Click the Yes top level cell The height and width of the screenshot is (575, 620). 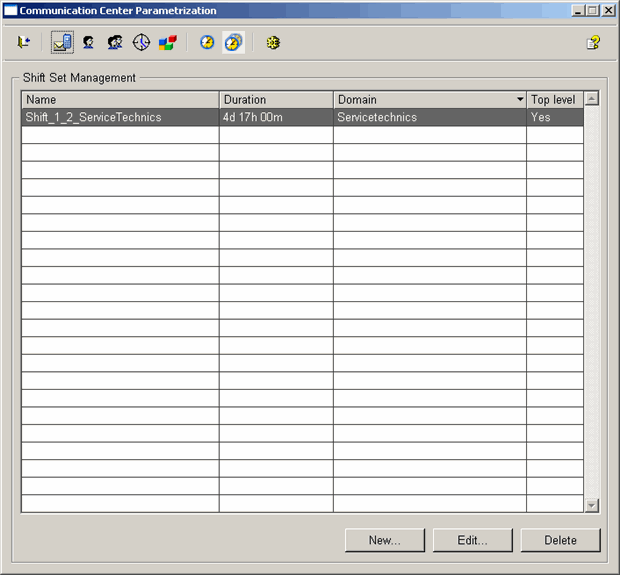coord(555,117)
